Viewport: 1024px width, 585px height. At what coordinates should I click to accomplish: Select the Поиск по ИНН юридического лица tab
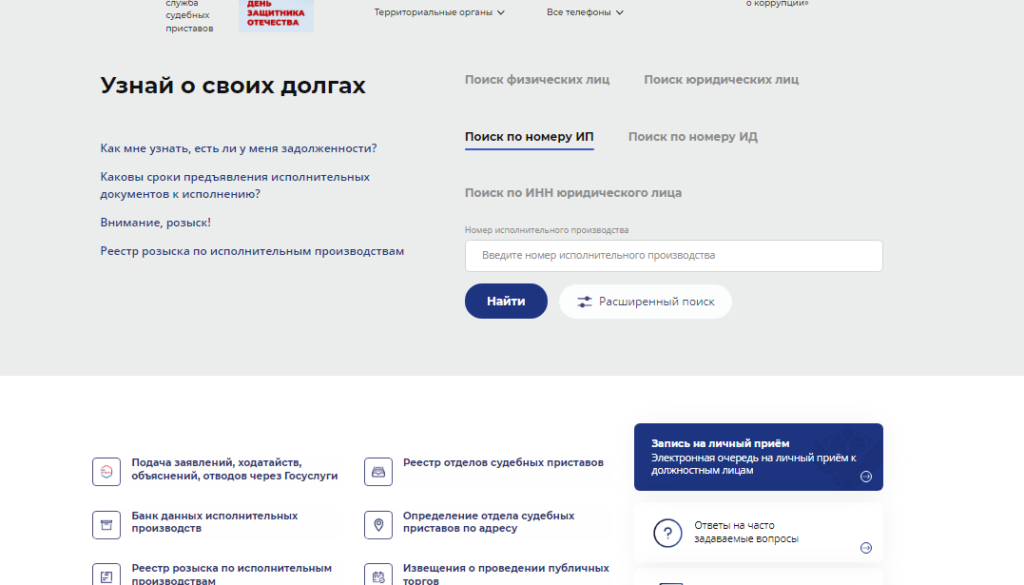pyautogui.click(x=573, y=193)
